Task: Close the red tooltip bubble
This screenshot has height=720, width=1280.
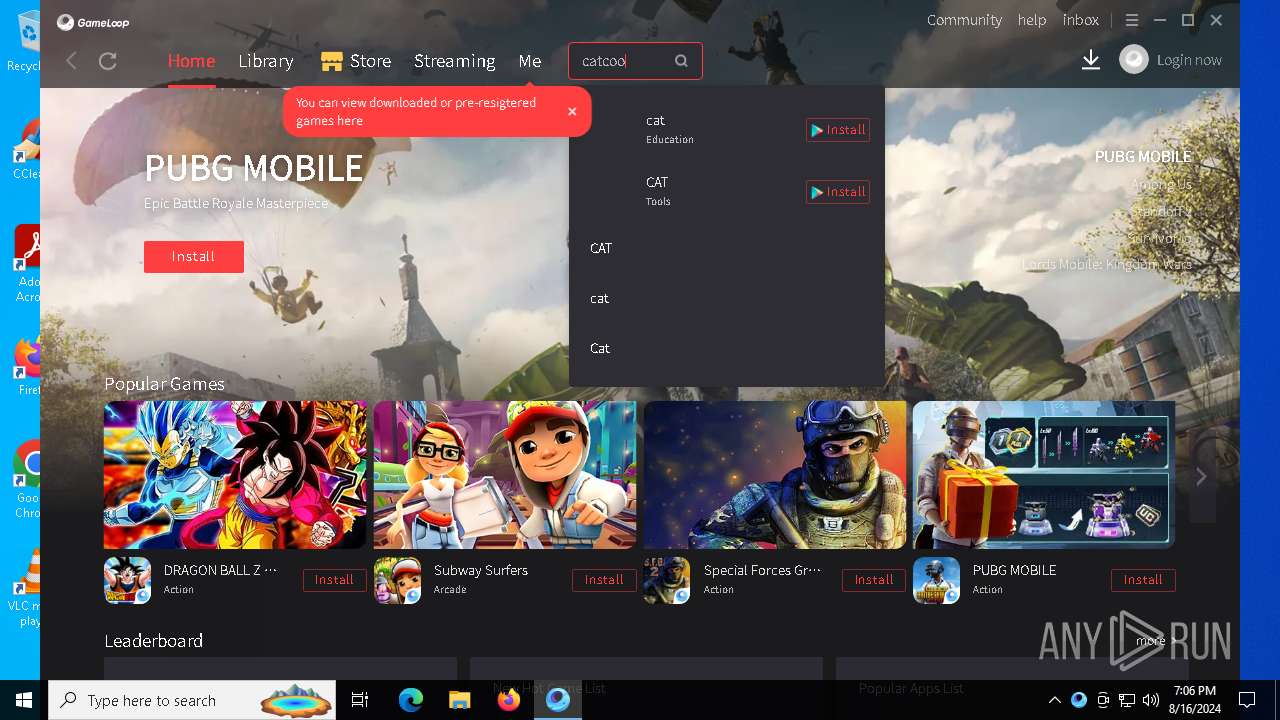Action: point(572,111)
